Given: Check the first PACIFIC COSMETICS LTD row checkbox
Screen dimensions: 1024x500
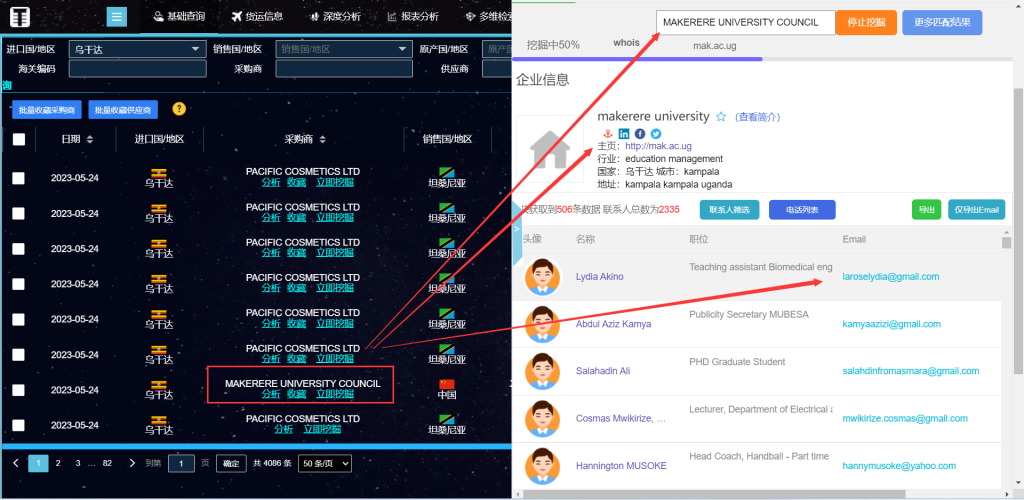Looking at the screenshot, I should point(19,178).
